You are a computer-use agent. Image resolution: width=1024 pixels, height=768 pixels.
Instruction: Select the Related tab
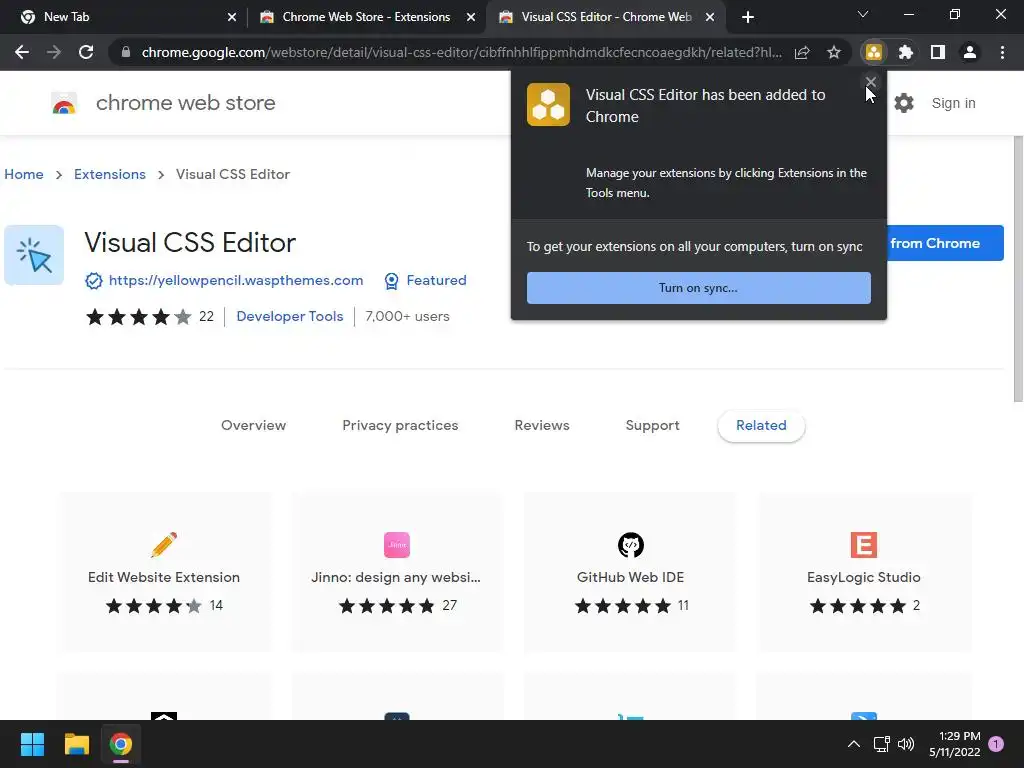pos(761,425)
